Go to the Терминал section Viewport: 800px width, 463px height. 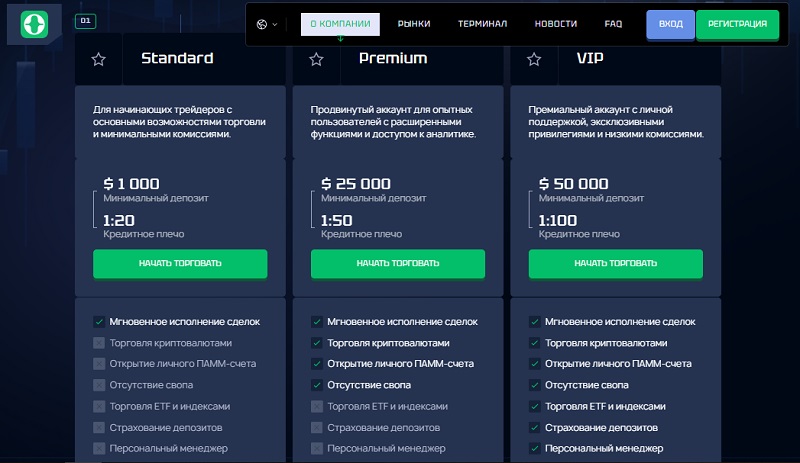pos(482,24)
